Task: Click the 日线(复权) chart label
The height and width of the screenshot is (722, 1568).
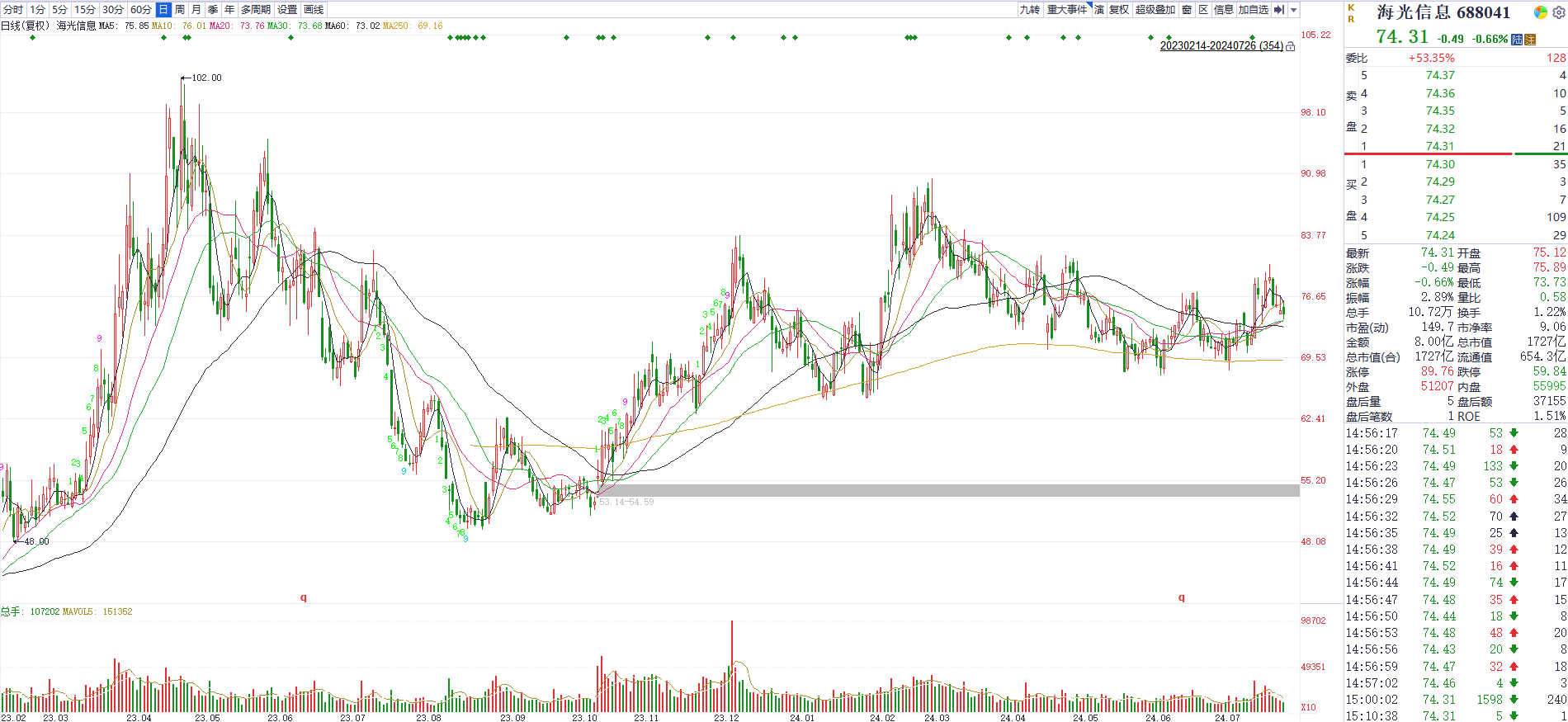Action: (x=26, y=26)
